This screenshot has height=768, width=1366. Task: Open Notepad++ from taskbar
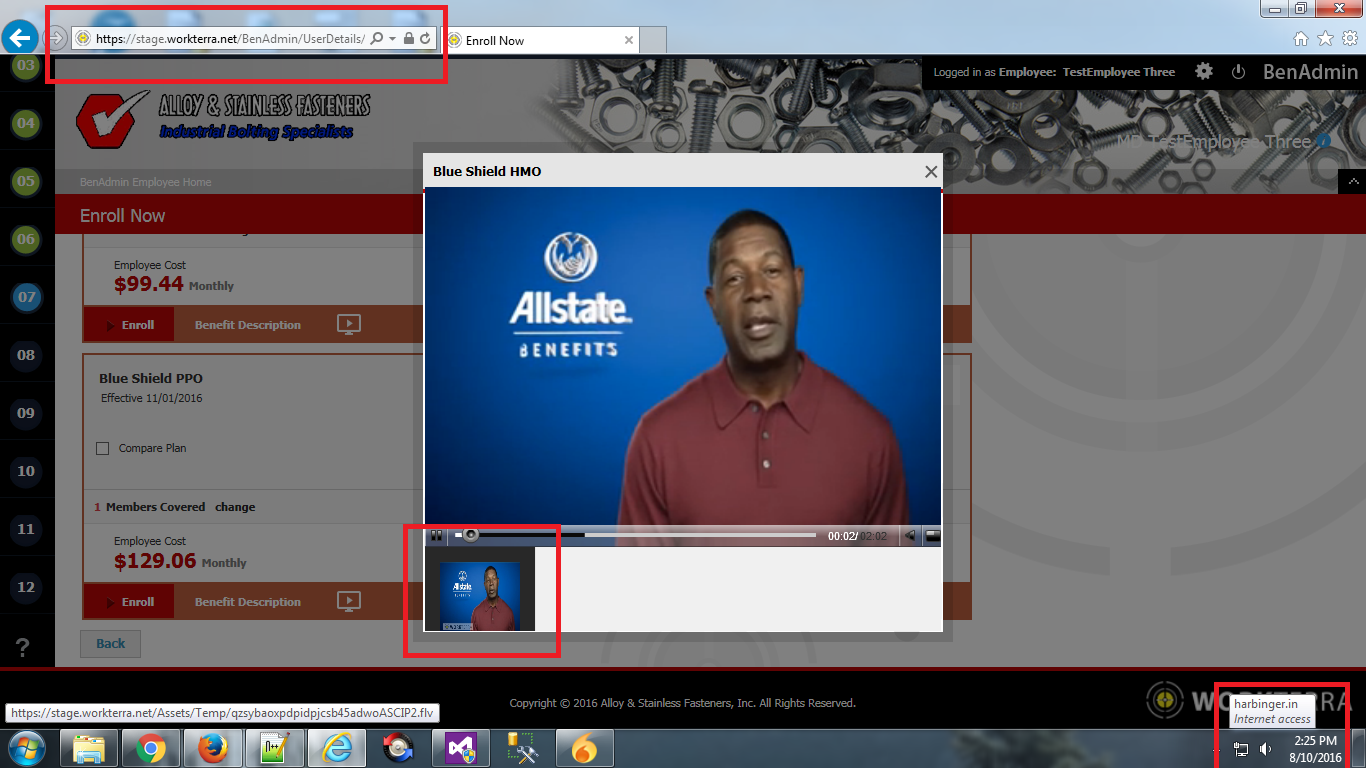pos(275,748)
